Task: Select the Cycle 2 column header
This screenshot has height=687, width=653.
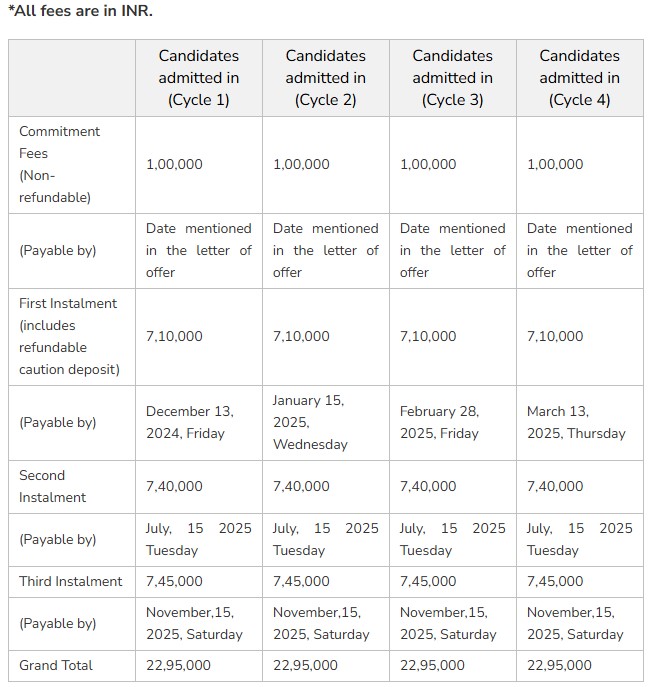Action: tap(326, 78)
